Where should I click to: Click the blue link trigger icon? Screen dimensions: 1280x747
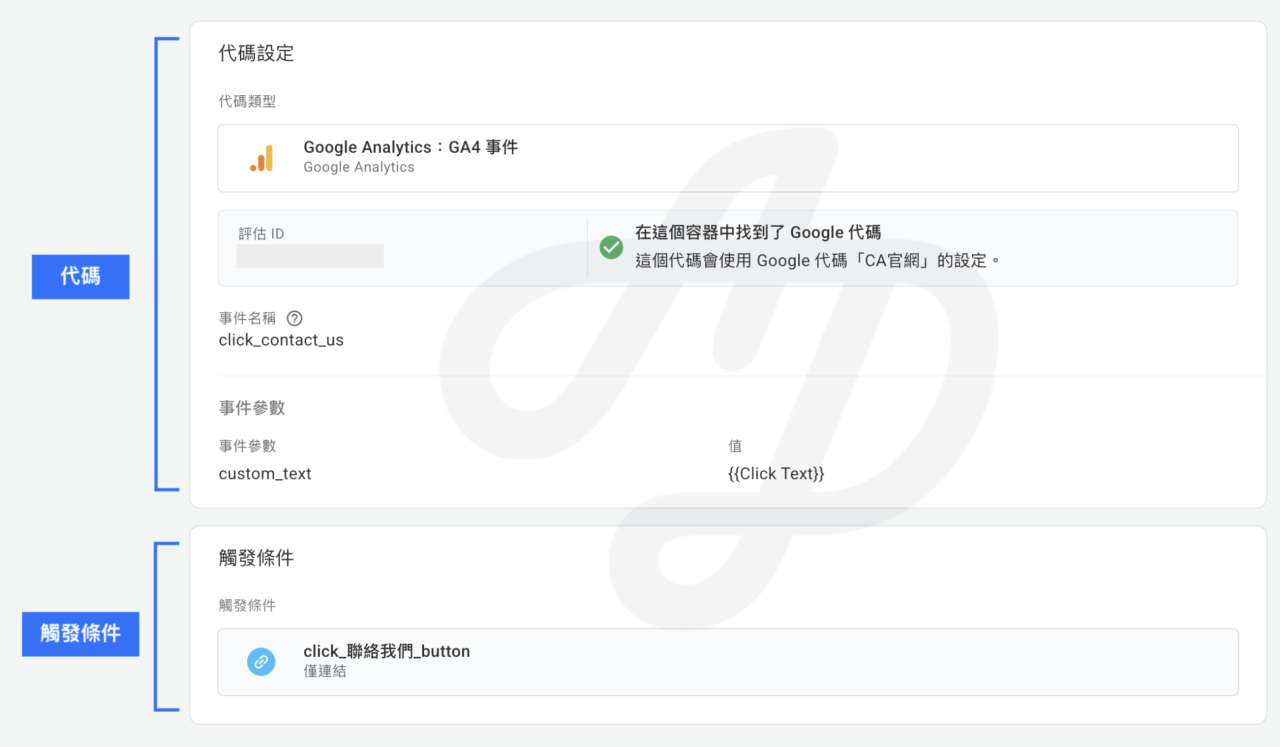coord(261,661)
